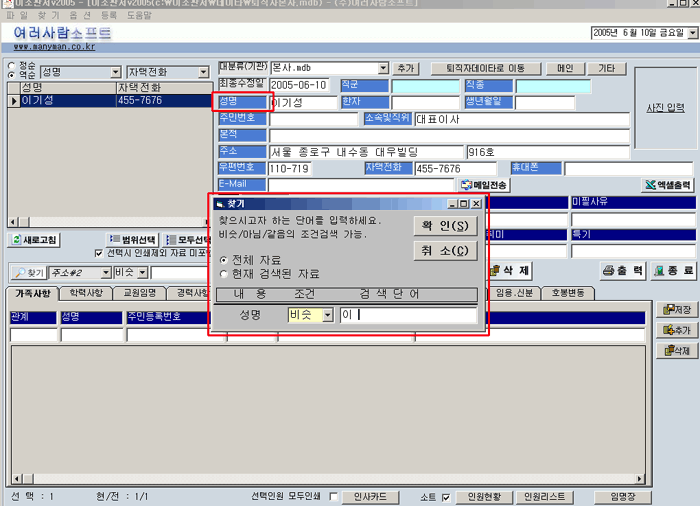Viewport: 700px width, 506px height.
Task: Click the 추가 add icon on right panel
Action: (x=664, y=330)
